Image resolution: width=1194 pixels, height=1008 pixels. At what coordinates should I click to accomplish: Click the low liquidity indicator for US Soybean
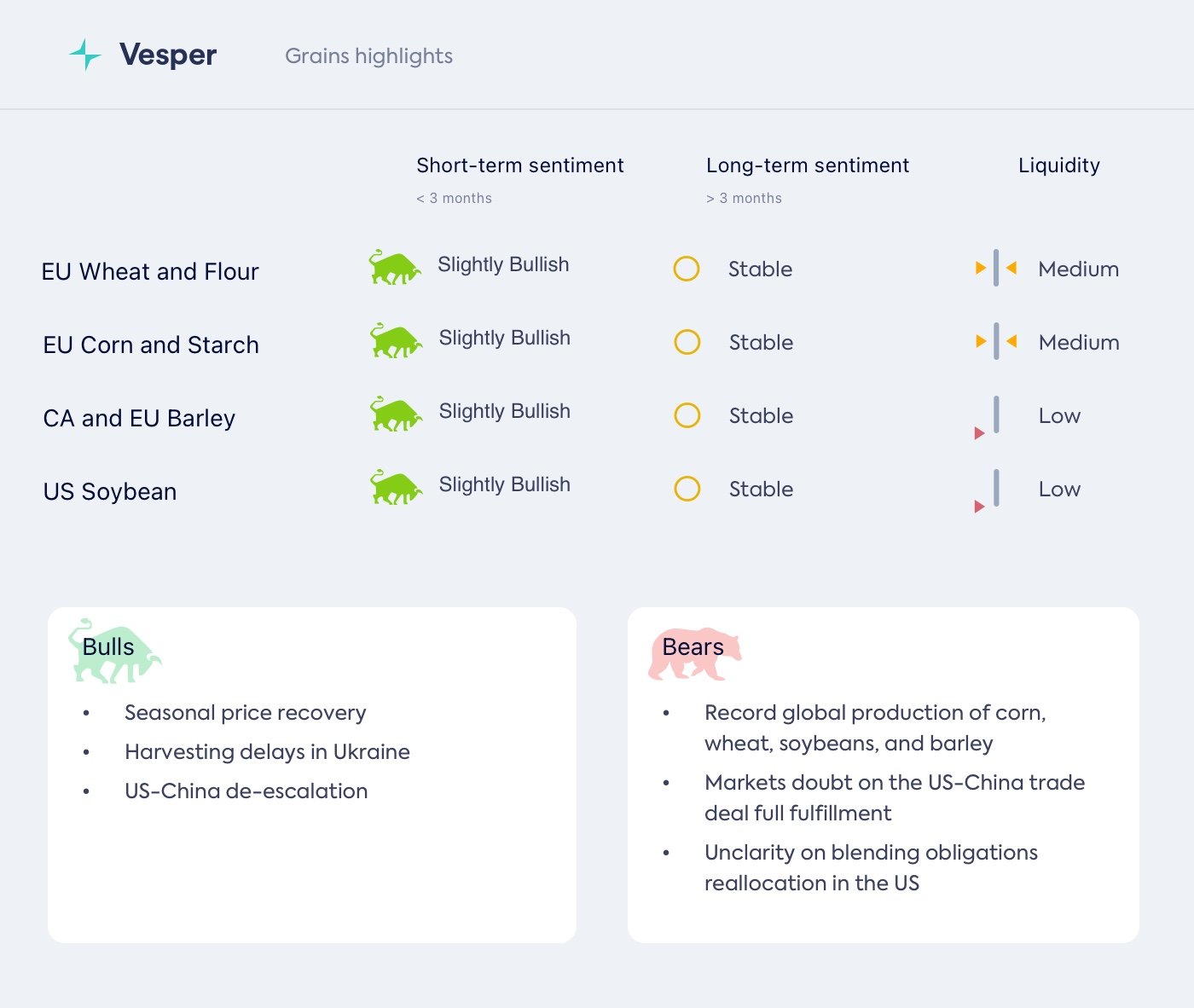[991, 490]
